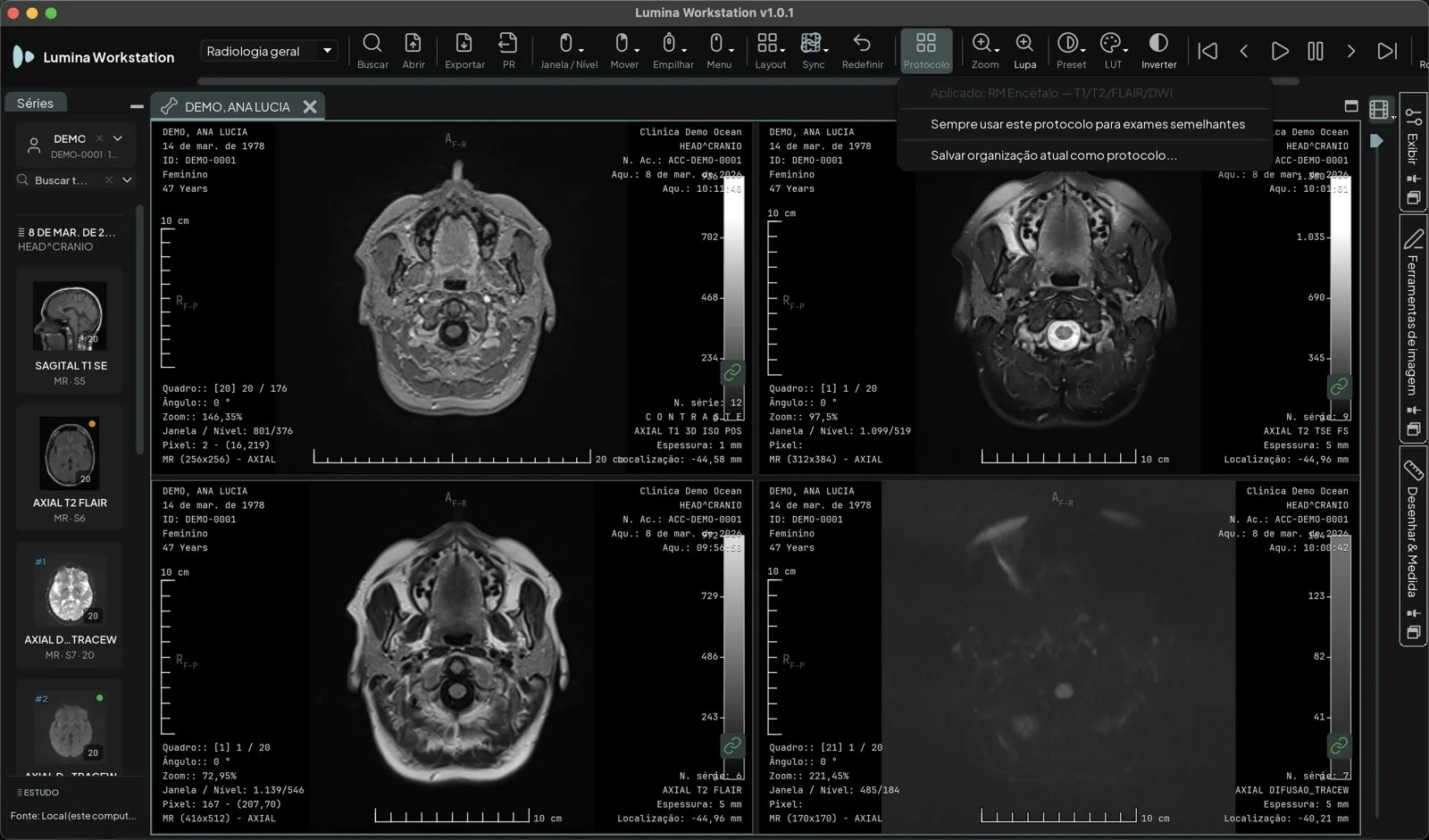The image size is (1429, 840).
Task: Choose the Mover mouse tool
Action: click(x=624, y=51)
